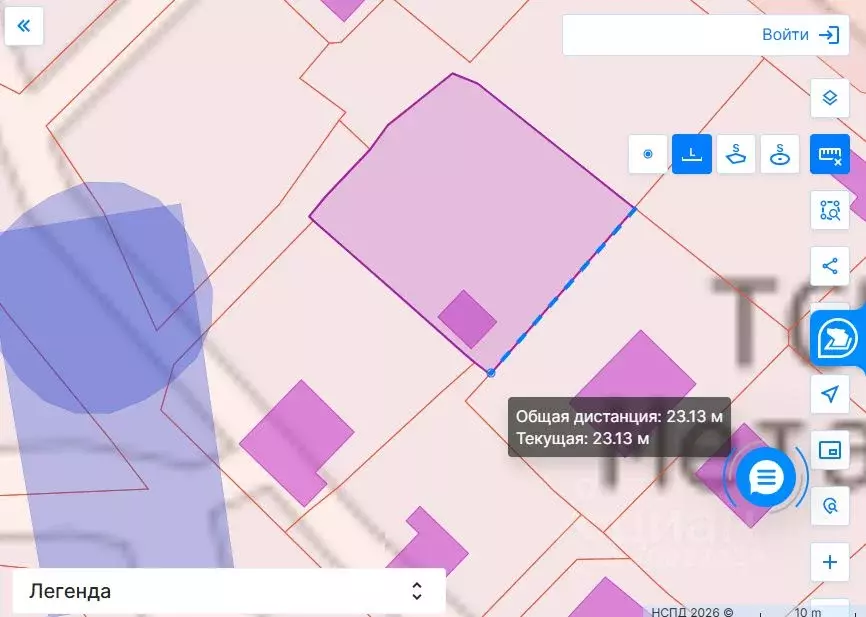The height and width of the screenshot is (617, 866).
Task: Open the mini-map overview window
Action: click(x=829, y=450)
